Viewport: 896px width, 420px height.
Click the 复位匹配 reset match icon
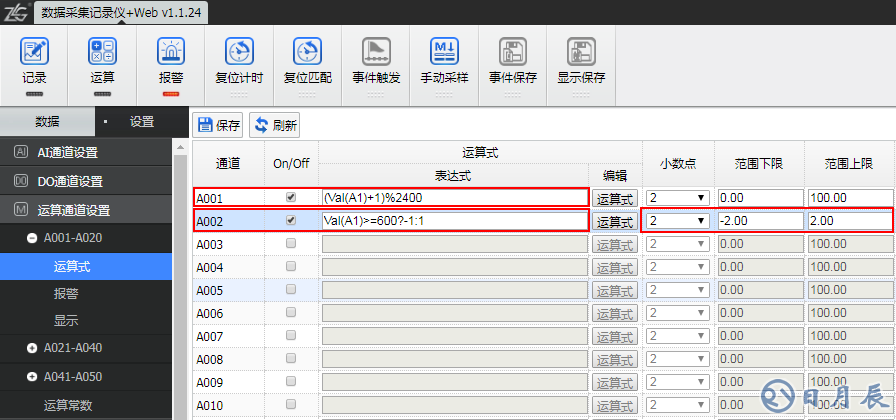click(307, 52)
